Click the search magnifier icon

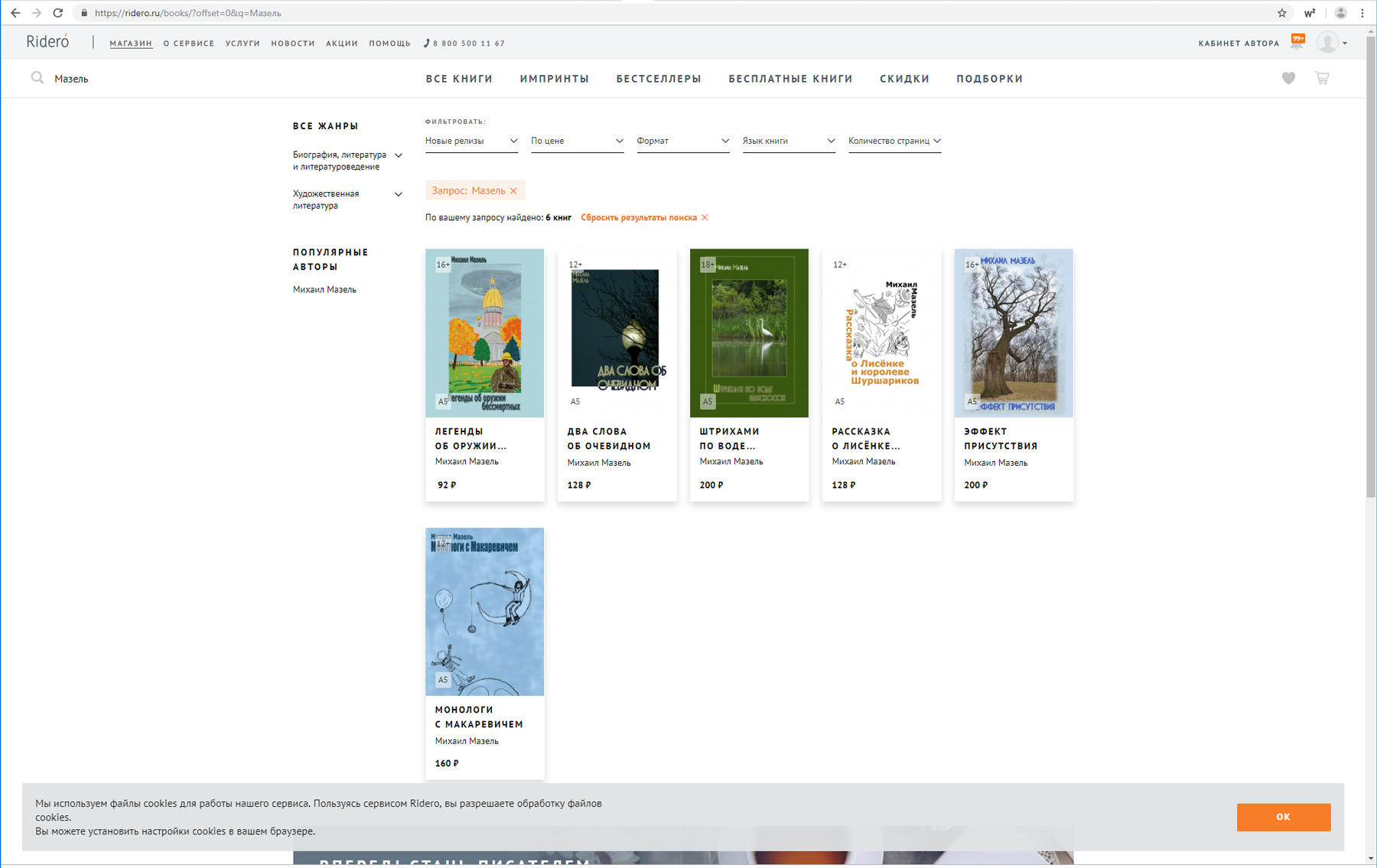(x=37, y=78)
